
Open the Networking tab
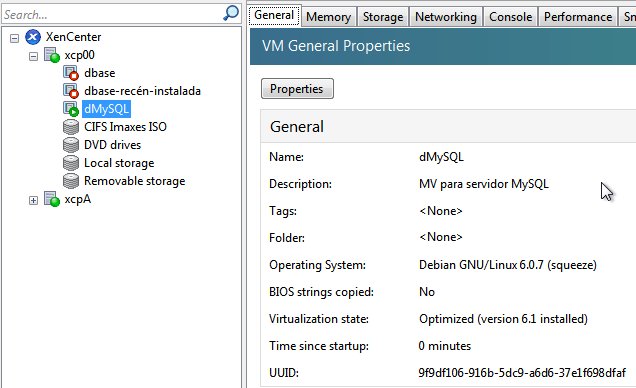pyautogui.click(x=446, y=17)
